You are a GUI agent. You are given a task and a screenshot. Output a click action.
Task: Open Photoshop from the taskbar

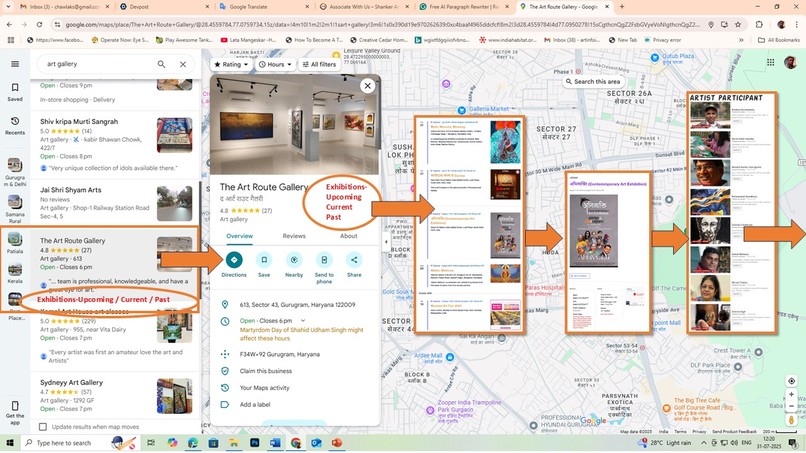click(254, 443)
